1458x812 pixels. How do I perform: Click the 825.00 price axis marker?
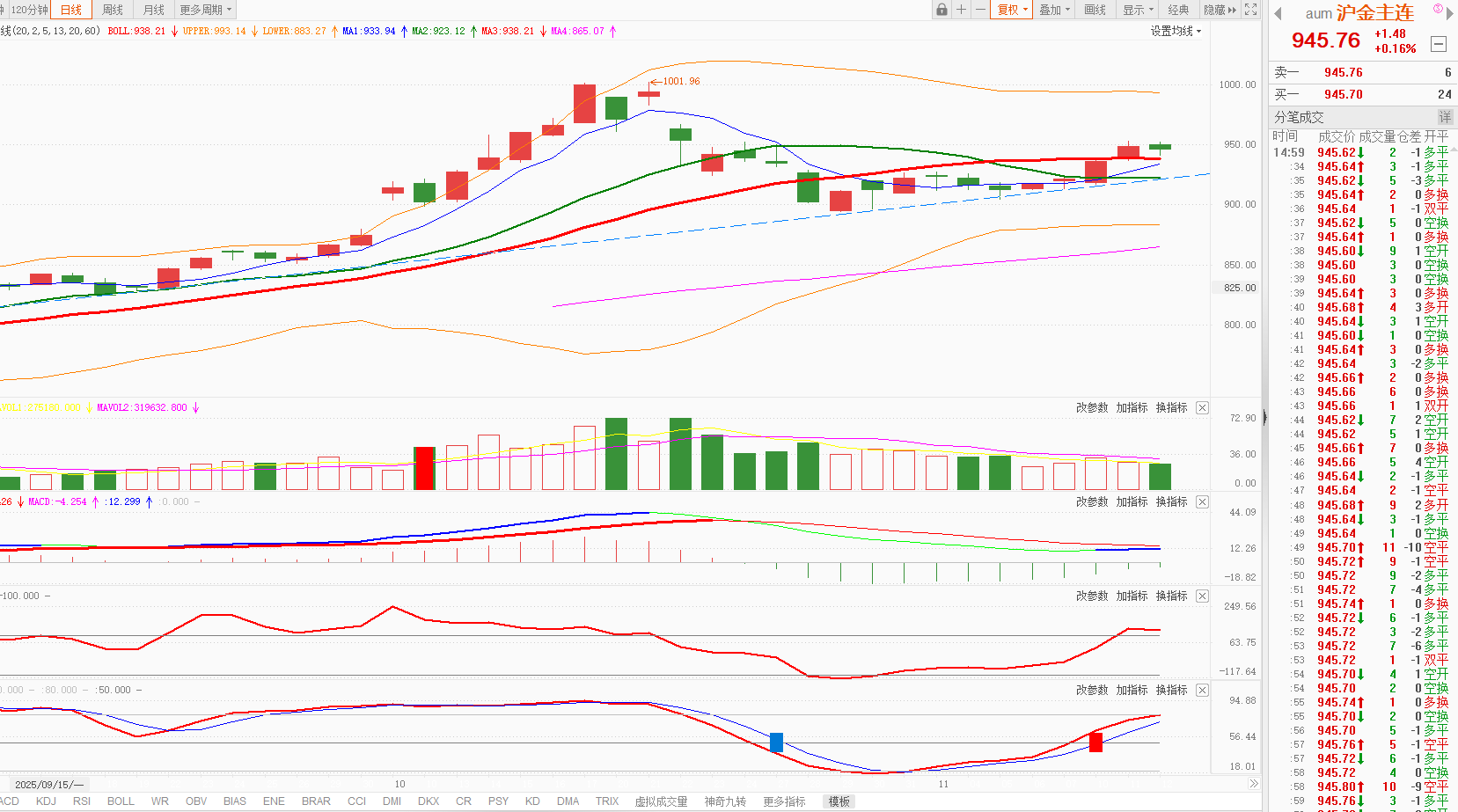pos(1240,288)
